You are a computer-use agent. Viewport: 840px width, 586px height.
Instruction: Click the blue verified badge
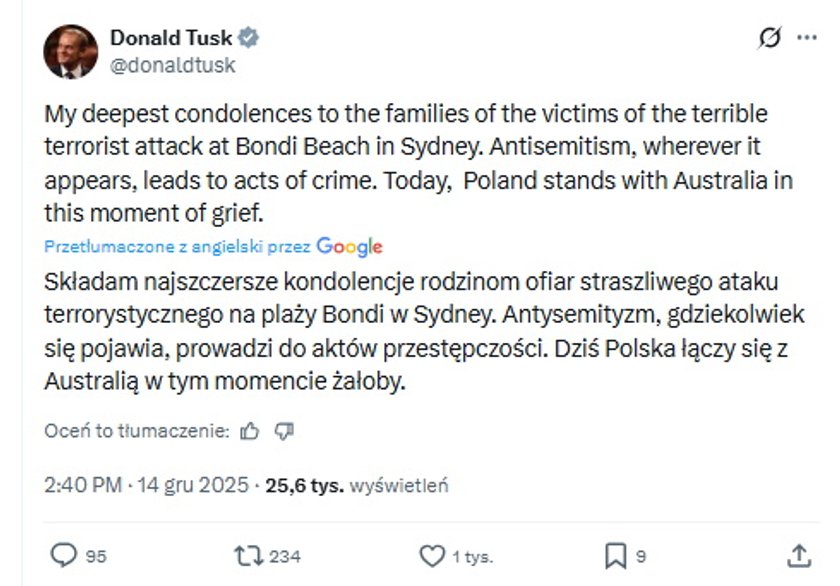pos(249,38)
